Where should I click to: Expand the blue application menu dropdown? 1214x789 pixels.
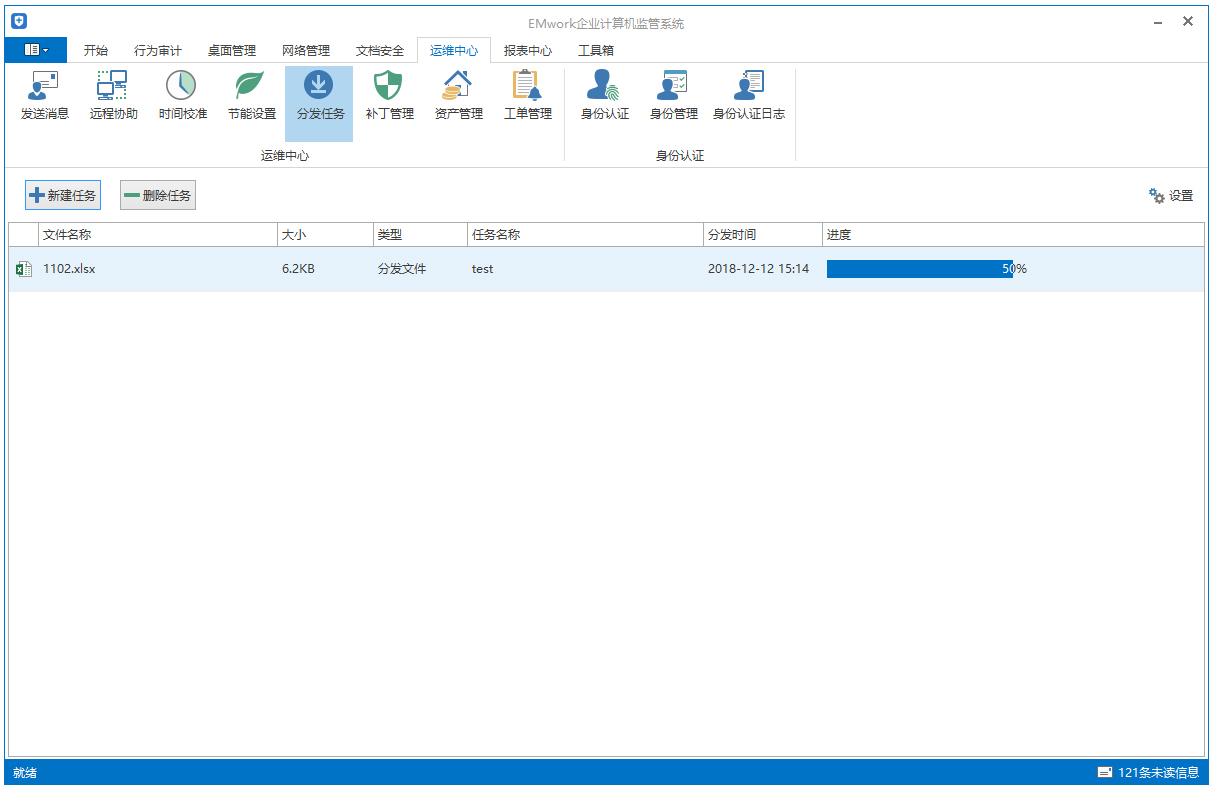point(36,50)
